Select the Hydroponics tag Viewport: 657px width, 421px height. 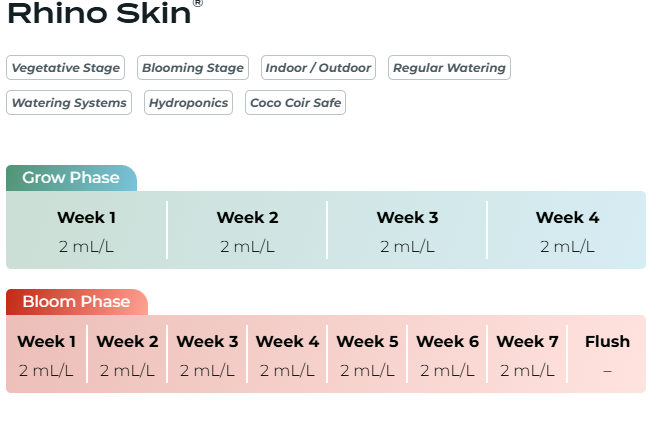pos(188,103)
